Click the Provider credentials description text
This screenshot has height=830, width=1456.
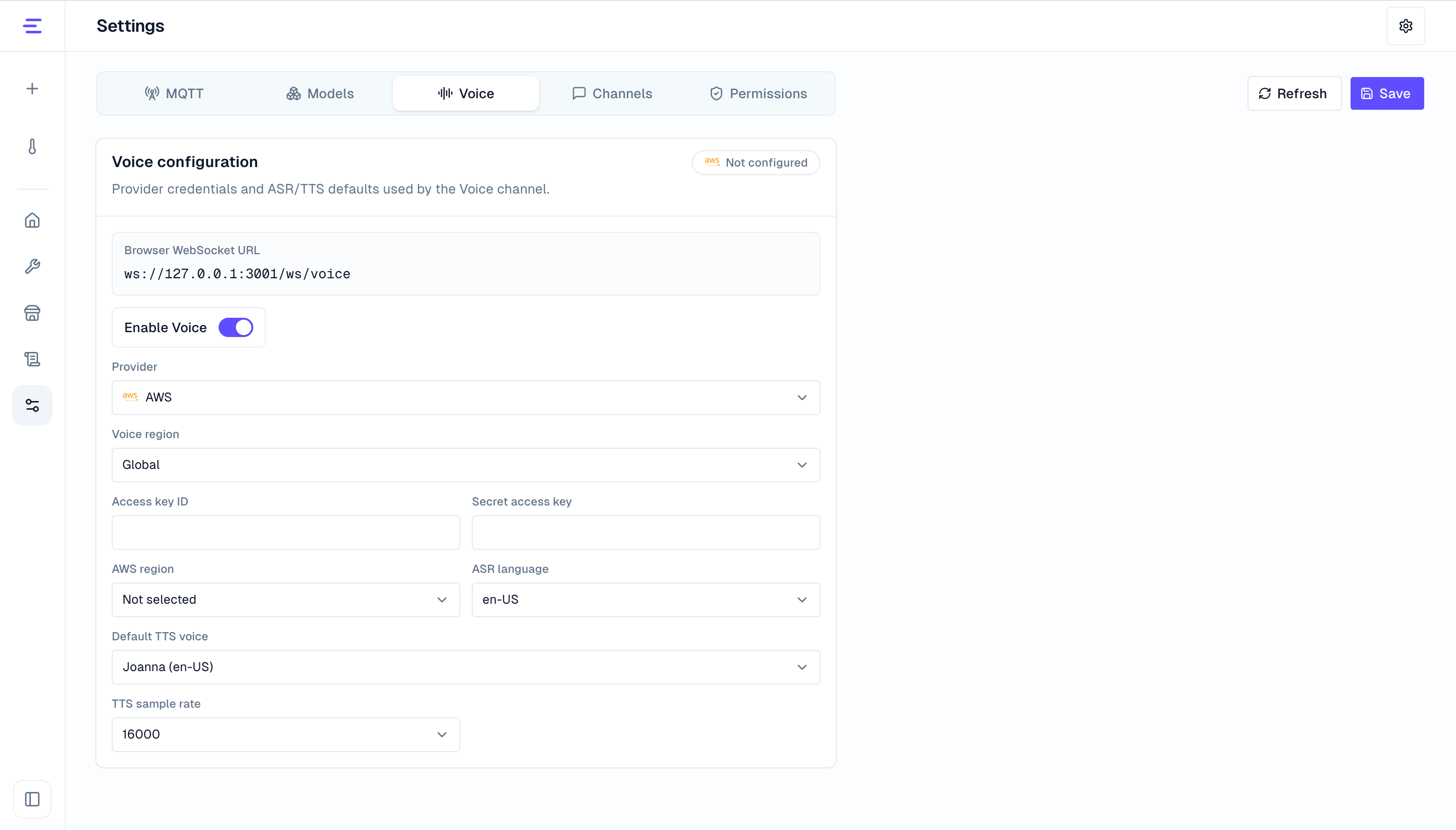click(x=331, y=189)
